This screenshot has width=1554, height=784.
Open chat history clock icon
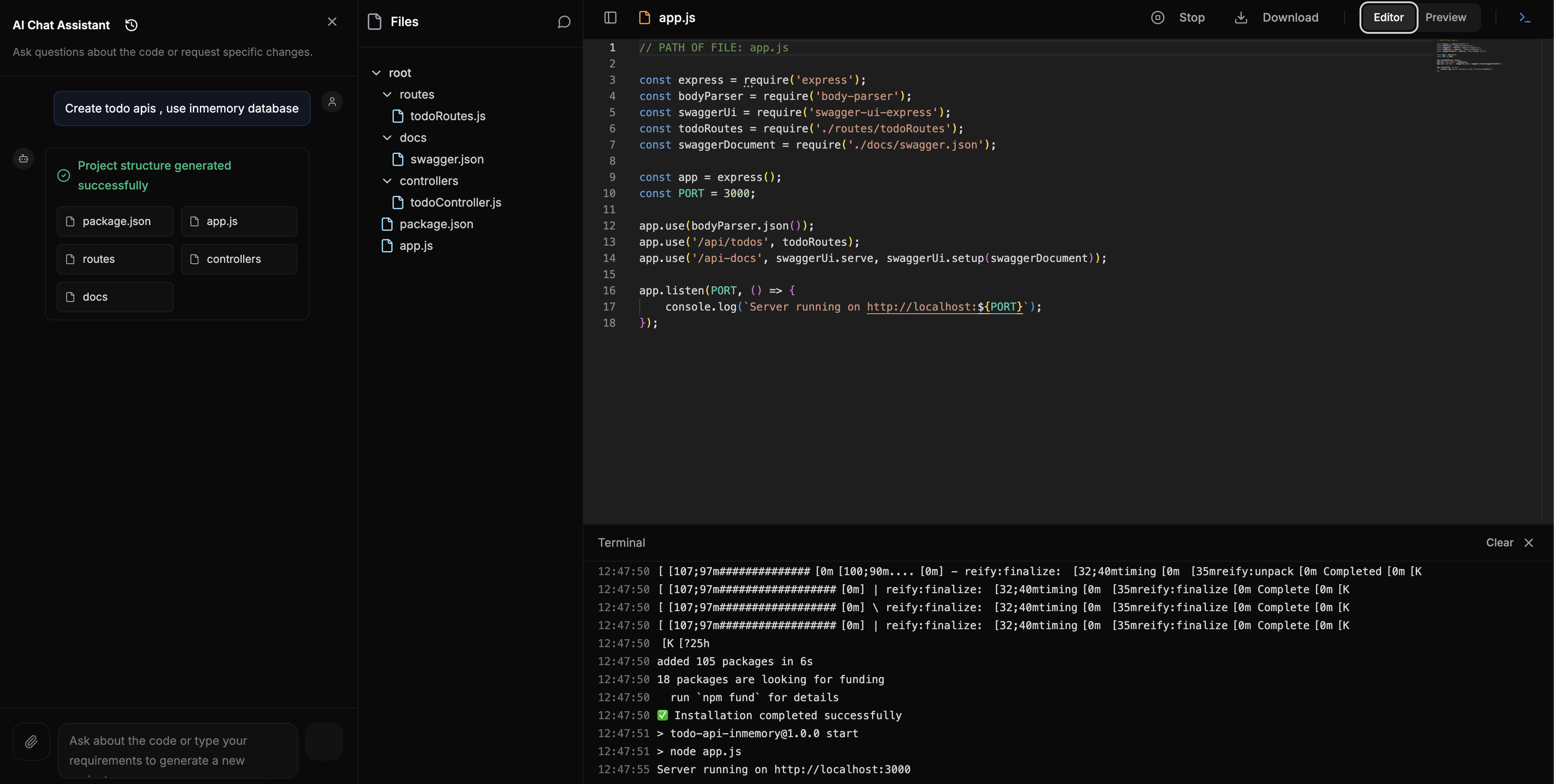pyautogui.click(x=131, y=25)
